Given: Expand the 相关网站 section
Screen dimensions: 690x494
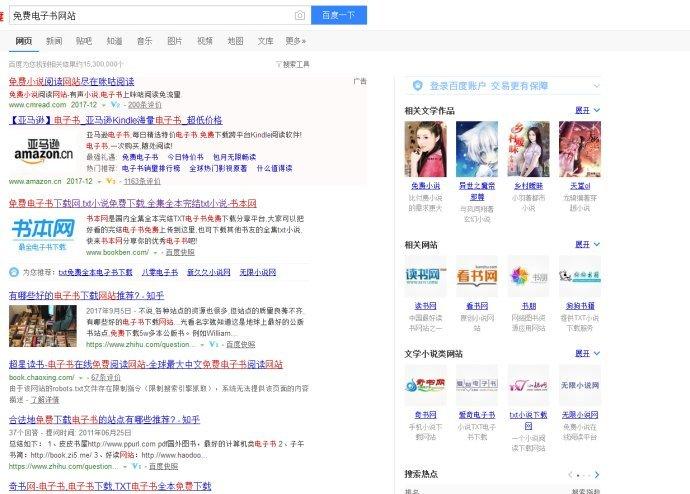Looking at the screenshot, I should [x=588, y=245].
